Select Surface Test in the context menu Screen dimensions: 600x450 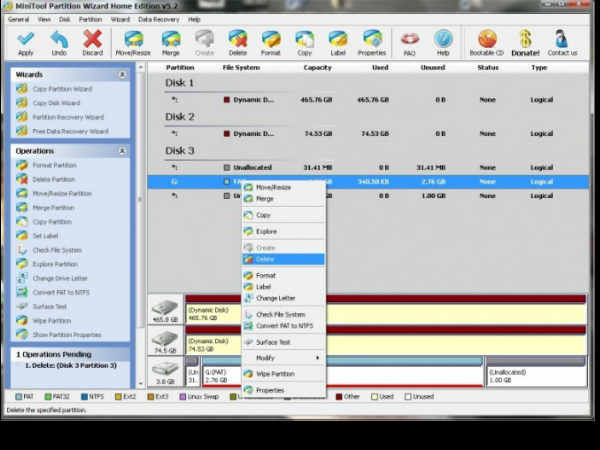pos(284,342)
